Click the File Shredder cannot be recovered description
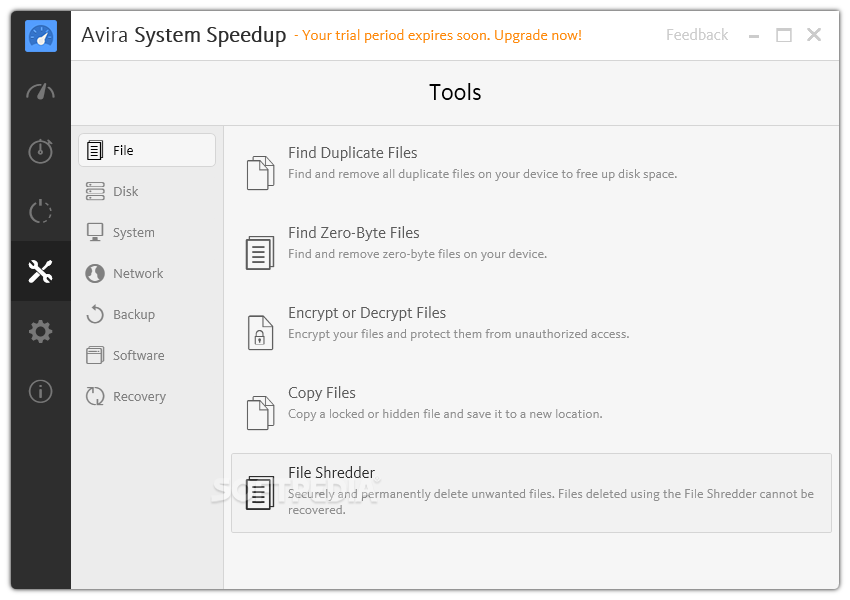Screen dimensions: 850x600 click(x=551, y=501)
